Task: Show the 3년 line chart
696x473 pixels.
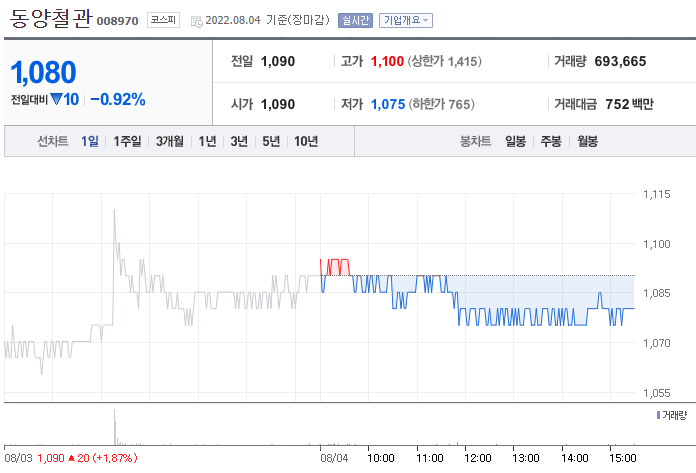Action: (x=239, y=141)
